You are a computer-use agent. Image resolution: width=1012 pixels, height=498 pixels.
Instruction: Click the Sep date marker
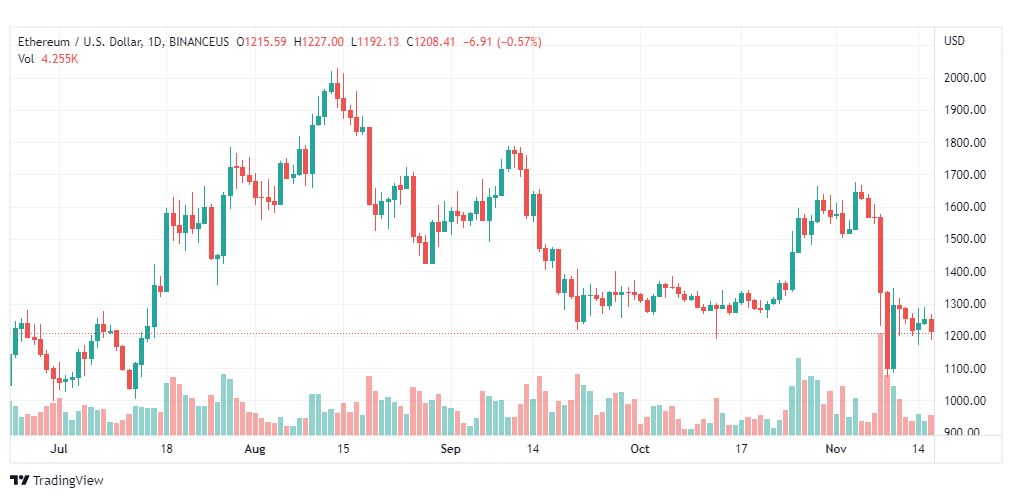point(450,449)
